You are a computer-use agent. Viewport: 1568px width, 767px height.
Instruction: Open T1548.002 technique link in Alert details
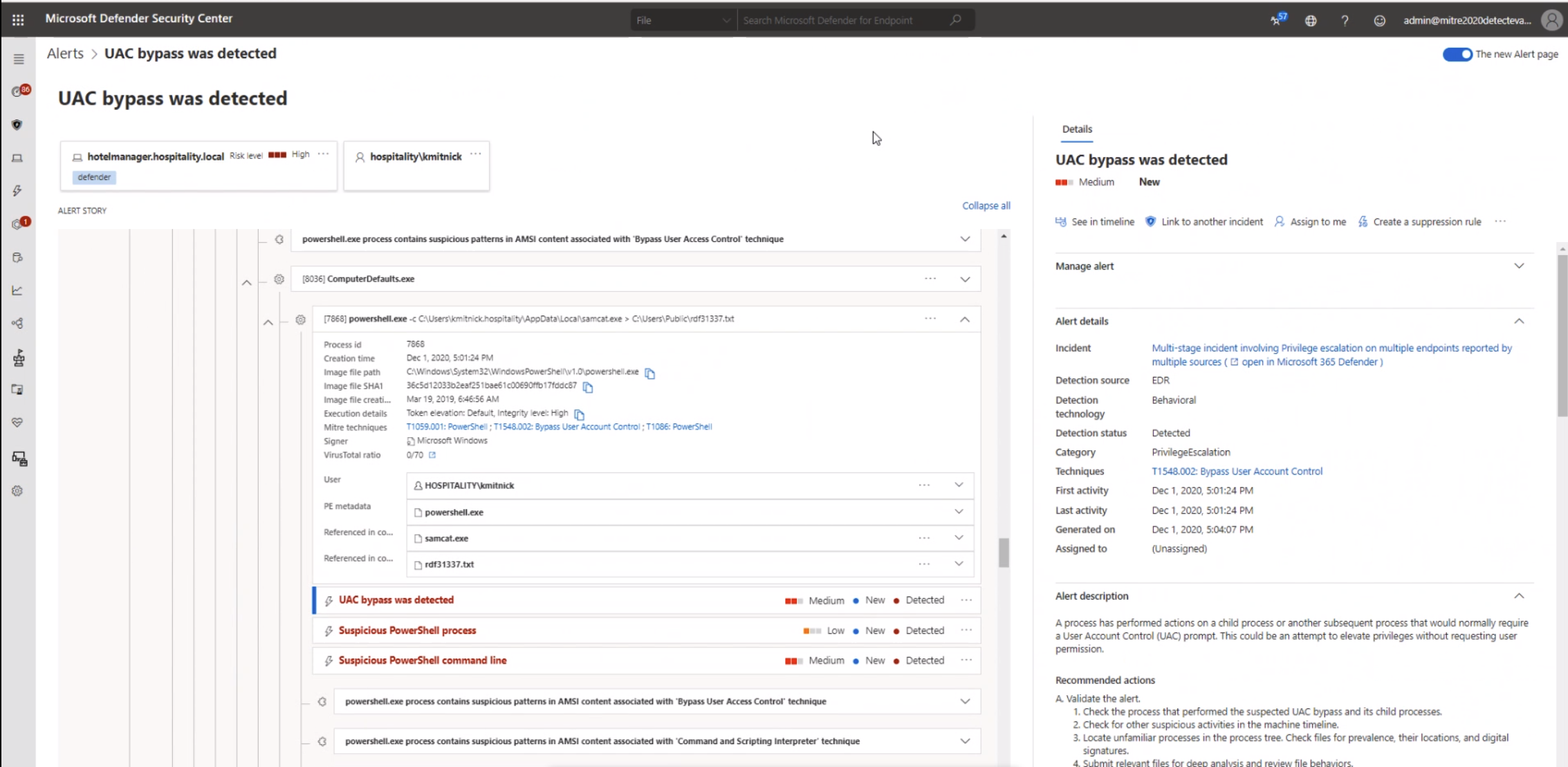point(1237,472)
